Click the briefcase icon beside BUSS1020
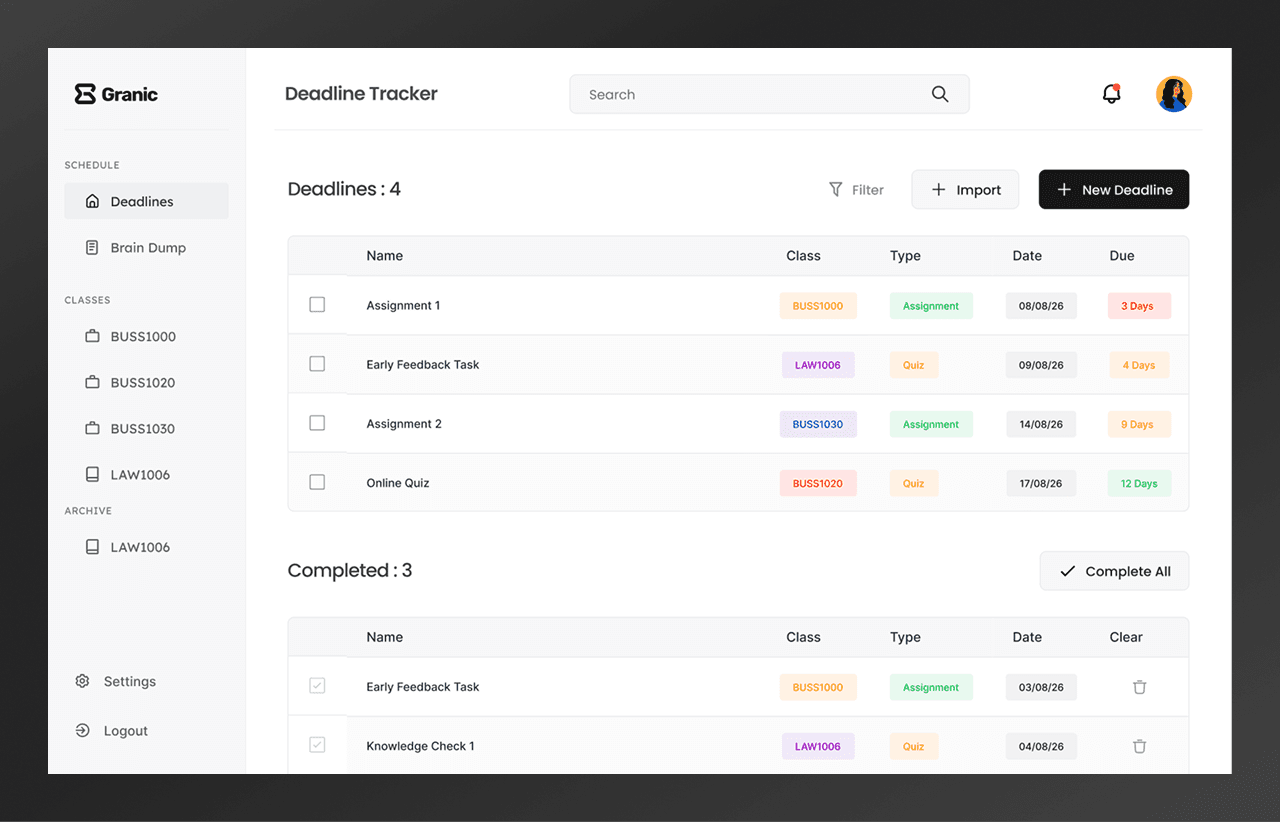This screenshot has height=822, width=1280. point(92,382)
